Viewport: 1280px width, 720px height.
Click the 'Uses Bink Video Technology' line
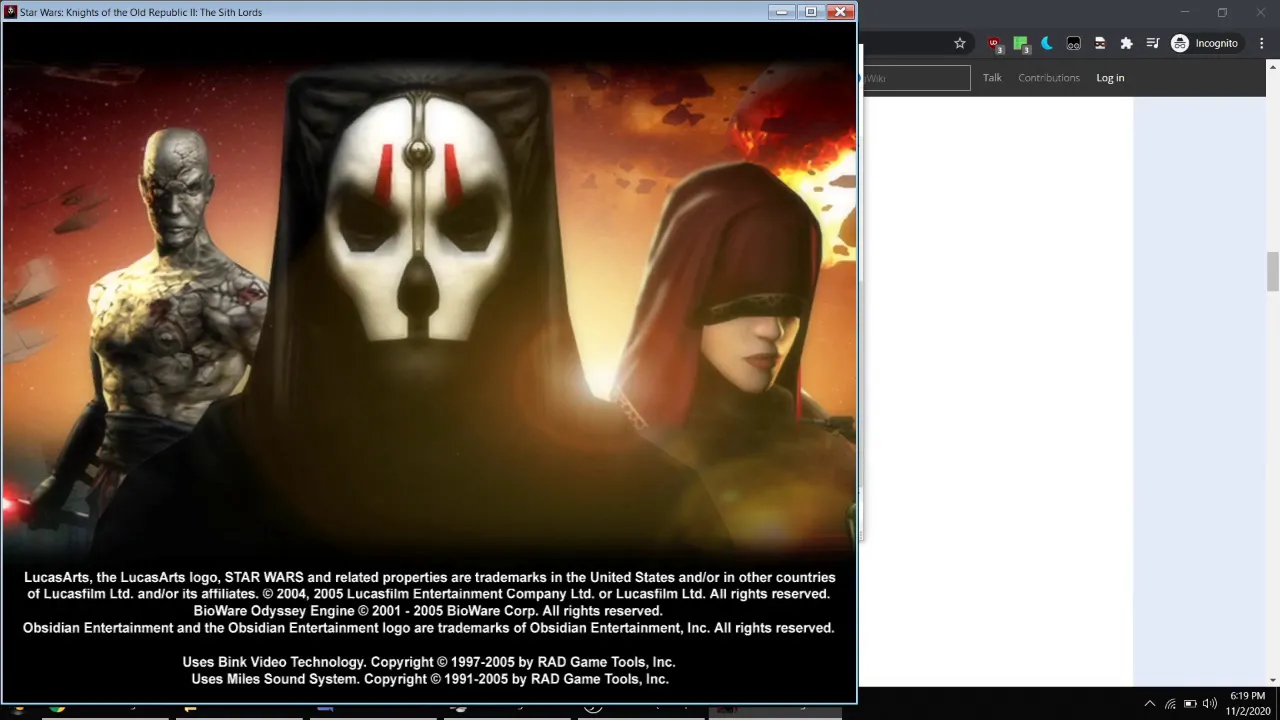click(x=428, y=662)
